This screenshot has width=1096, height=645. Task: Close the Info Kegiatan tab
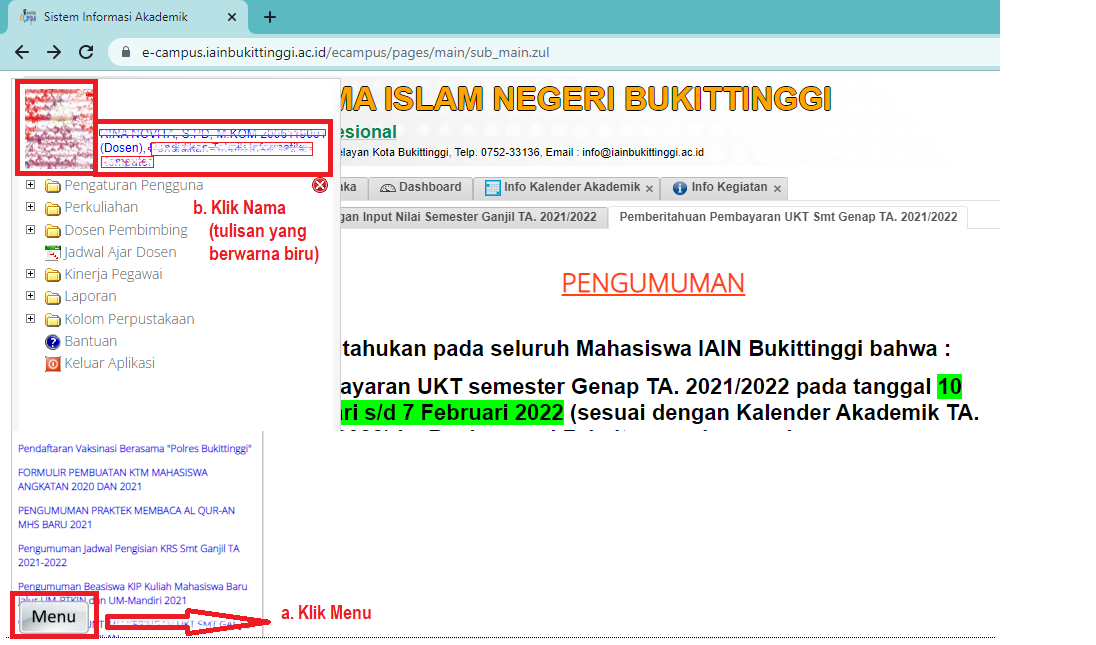[777, 188]
